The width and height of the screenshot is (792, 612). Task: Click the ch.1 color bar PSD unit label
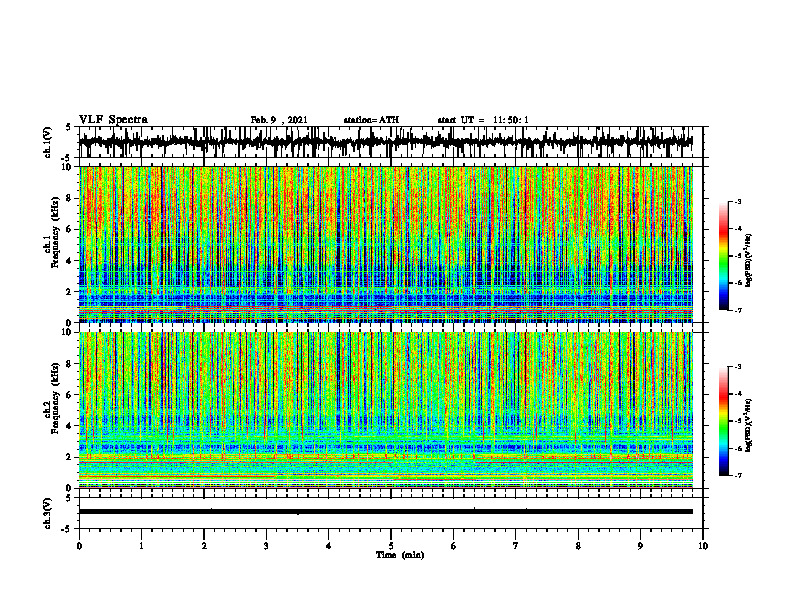tap(749, 261)
